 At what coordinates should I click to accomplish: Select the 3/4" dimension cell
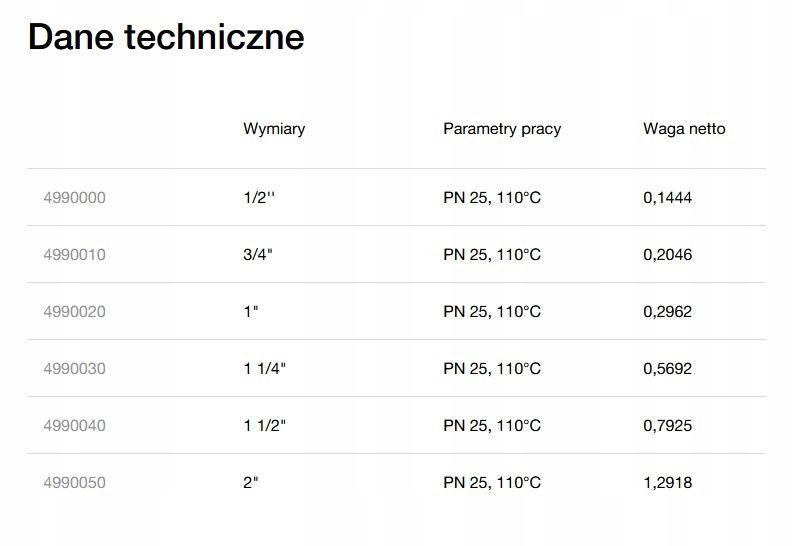258,255
